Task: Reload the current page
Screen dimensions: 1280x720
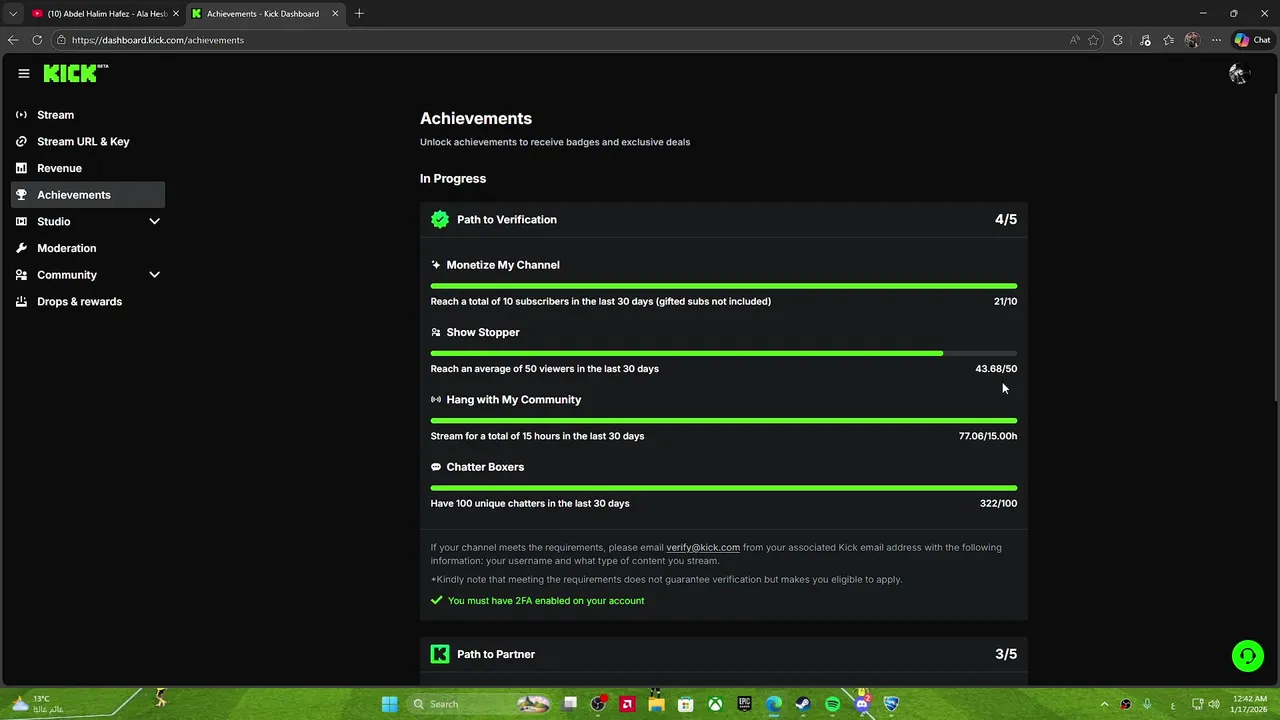Action: 37,40
